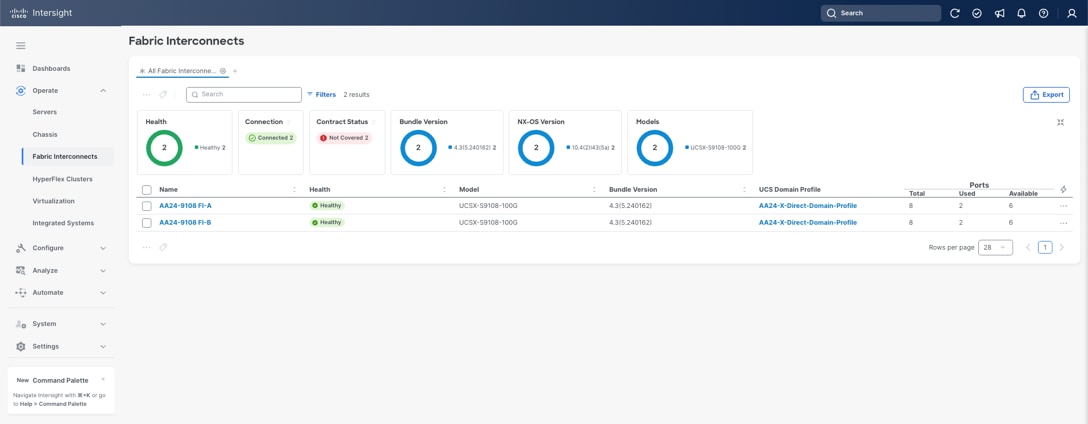This screenshot has width=1088, height=424.
Task: Click the lightning bolt column settings icon
Action: (1064, 189)
